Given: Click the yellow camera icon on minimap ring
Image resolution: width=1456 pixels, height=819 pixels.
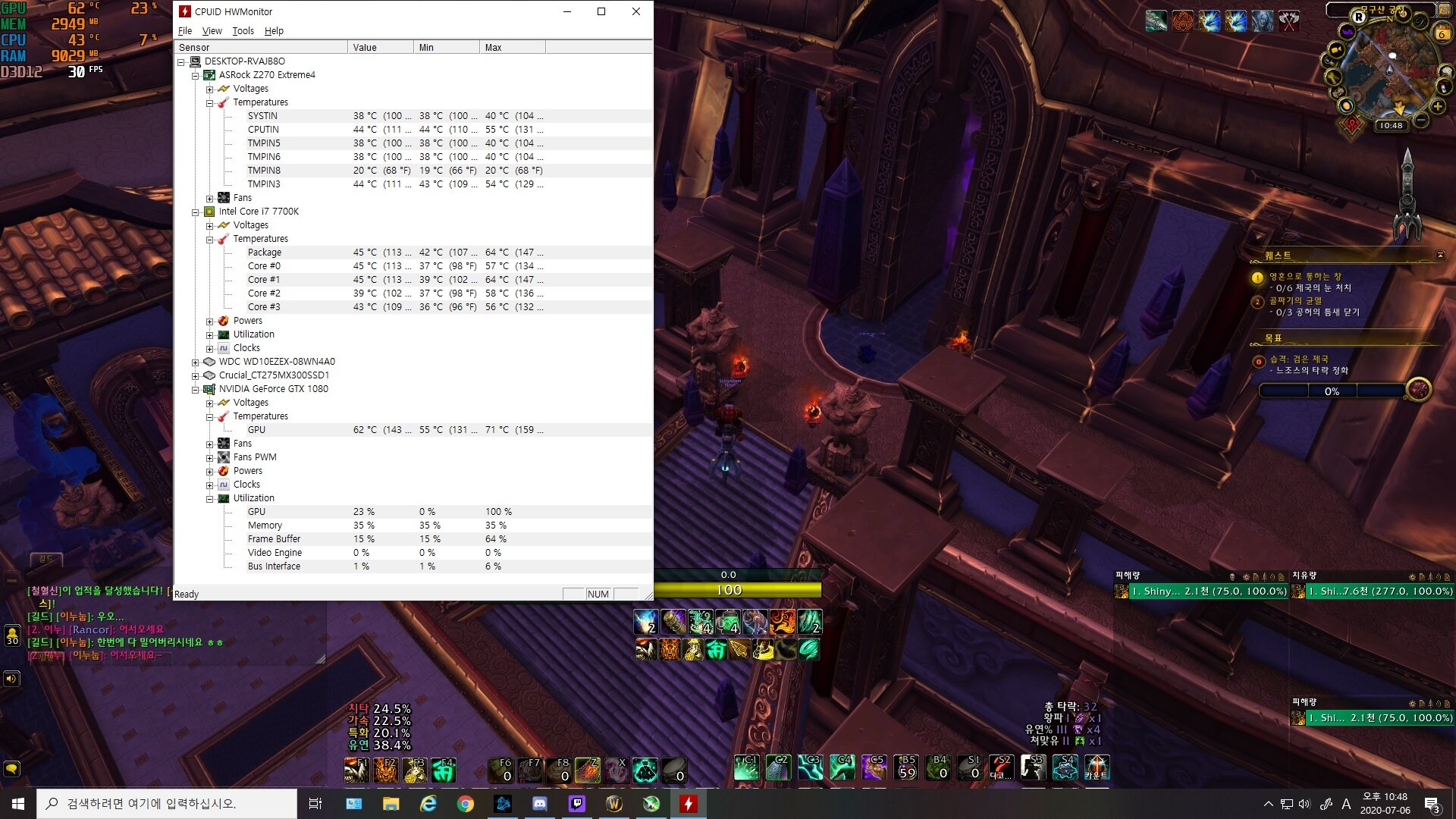Looking at the screenshot, I should click(1337, 51).
